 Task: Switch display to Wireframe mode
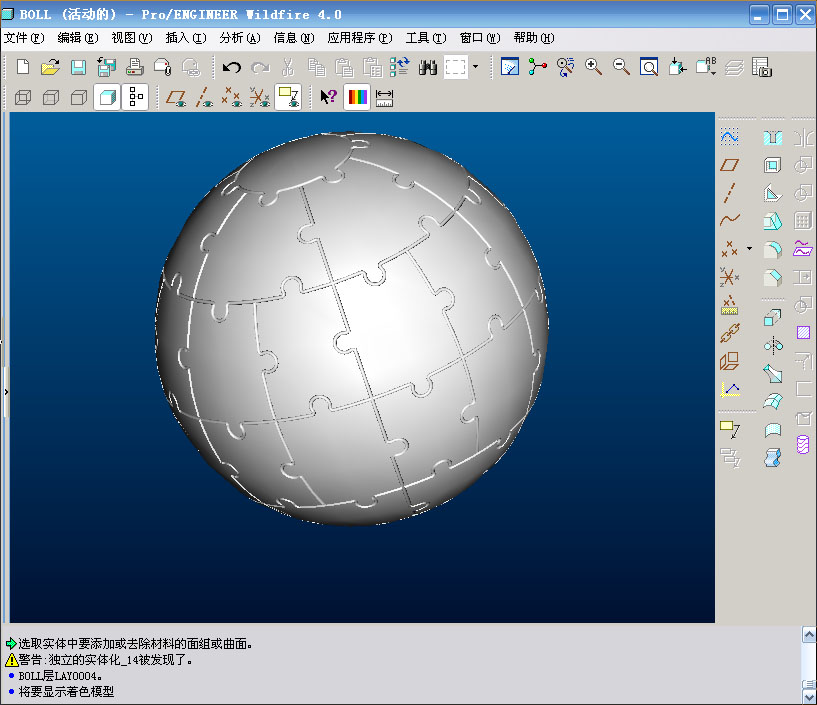click(23, 97)
